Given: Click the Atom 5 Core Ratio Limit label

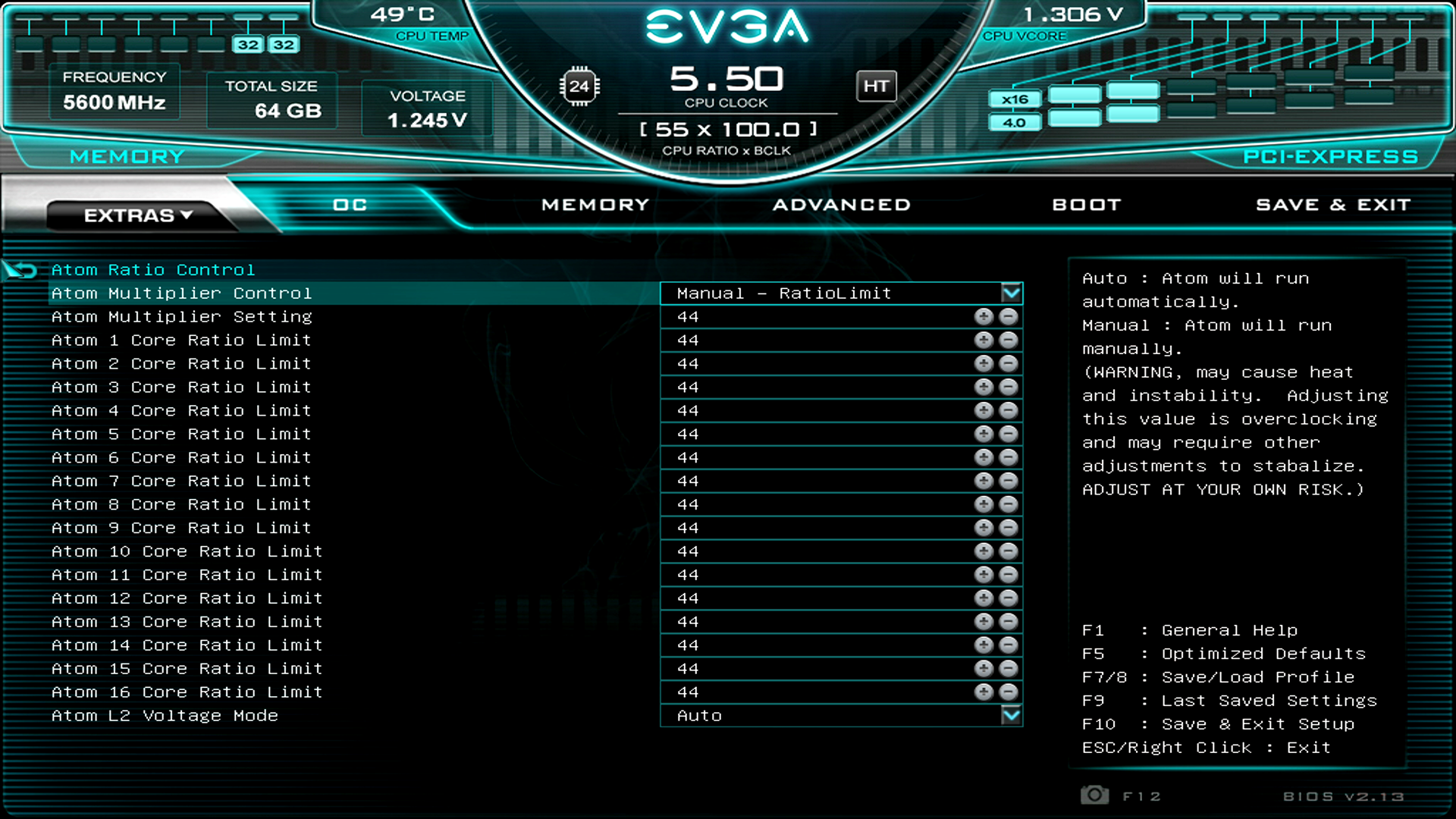Looking at the screenshot, I should [x=181, y=435].
